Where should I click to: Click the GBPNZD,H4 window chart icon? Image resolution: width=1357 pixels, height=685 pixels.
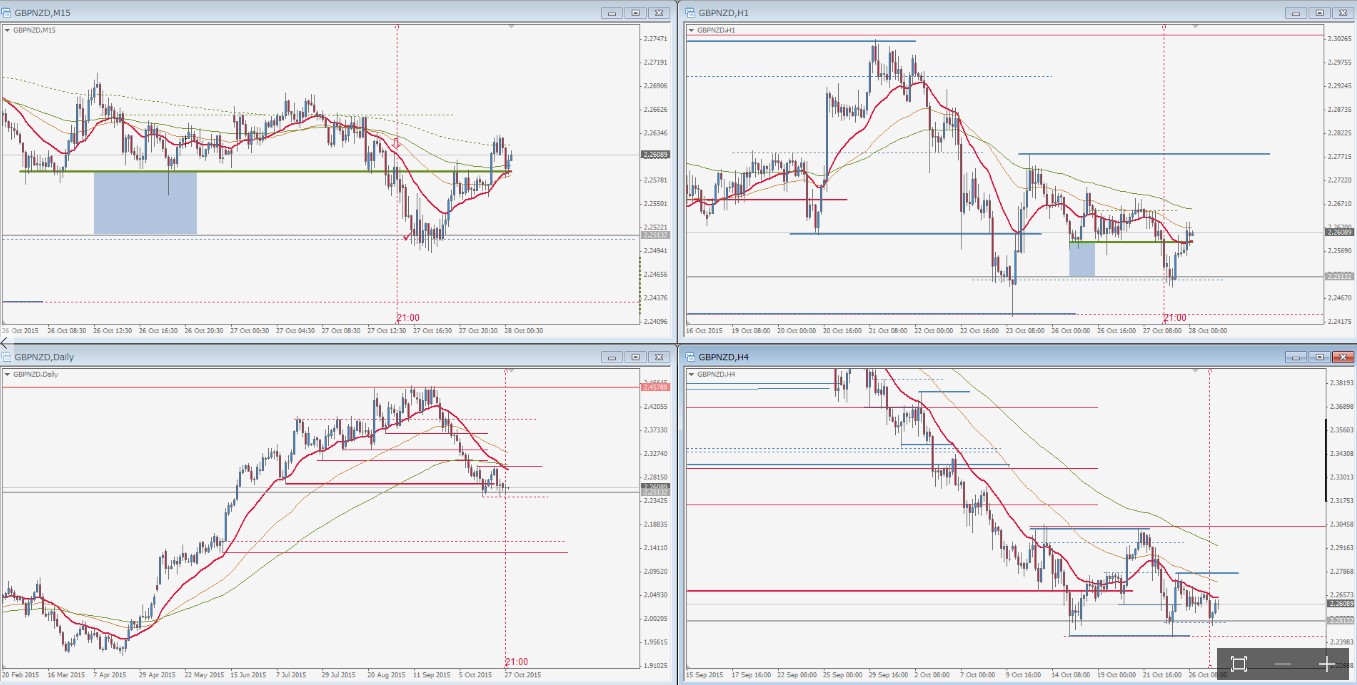tap(690, 356)
